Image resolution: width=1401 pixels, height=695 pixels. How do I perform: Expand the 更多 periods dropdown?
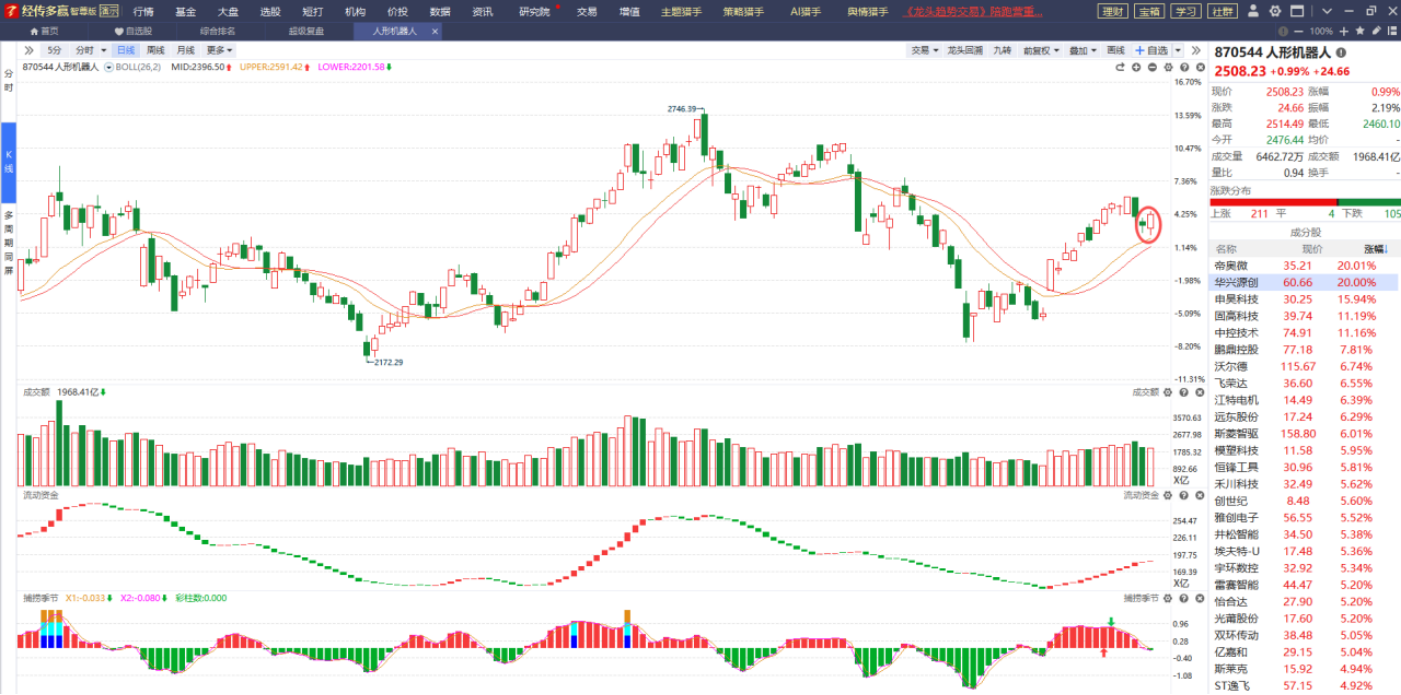pos(219,50)
